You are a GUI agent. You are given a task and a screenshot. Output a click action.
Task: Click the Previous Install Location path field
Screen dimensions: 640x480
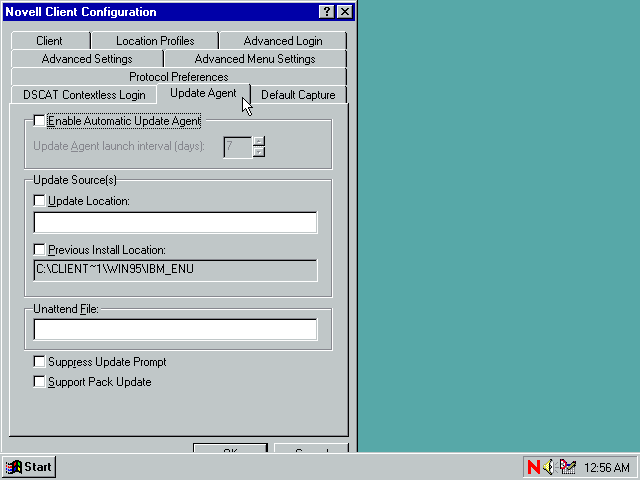tap(175, 271)
